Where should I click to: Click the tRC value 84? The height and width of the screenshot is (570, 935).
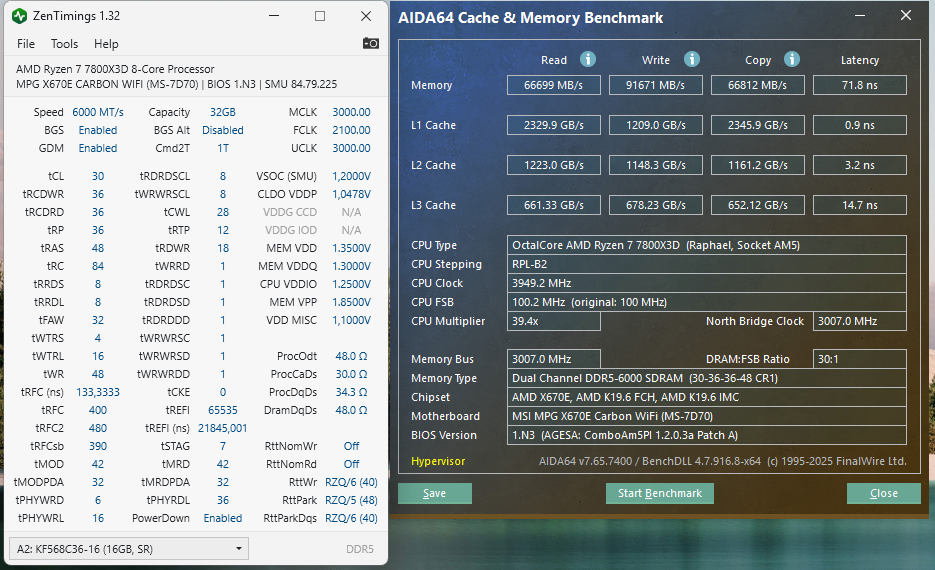coord(98,266)
